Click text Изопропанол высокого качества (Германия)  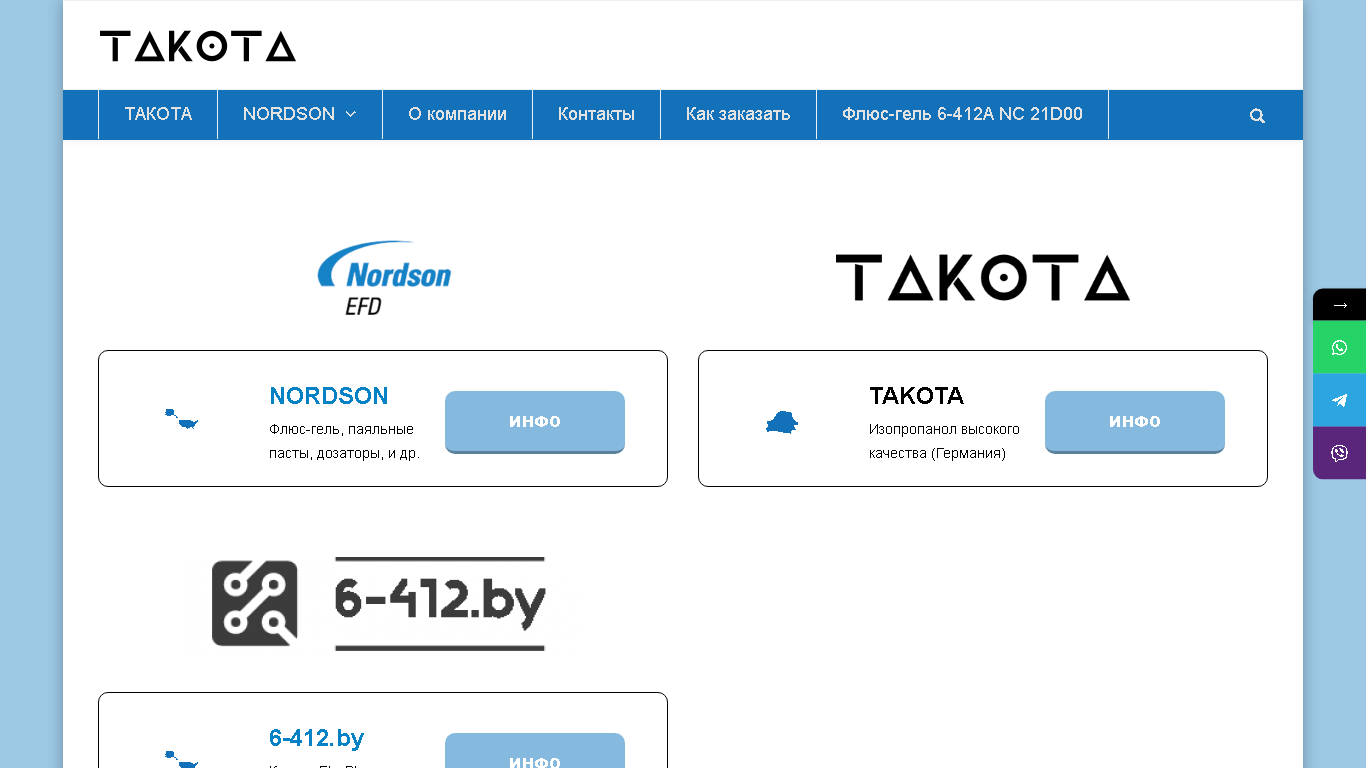944,441
